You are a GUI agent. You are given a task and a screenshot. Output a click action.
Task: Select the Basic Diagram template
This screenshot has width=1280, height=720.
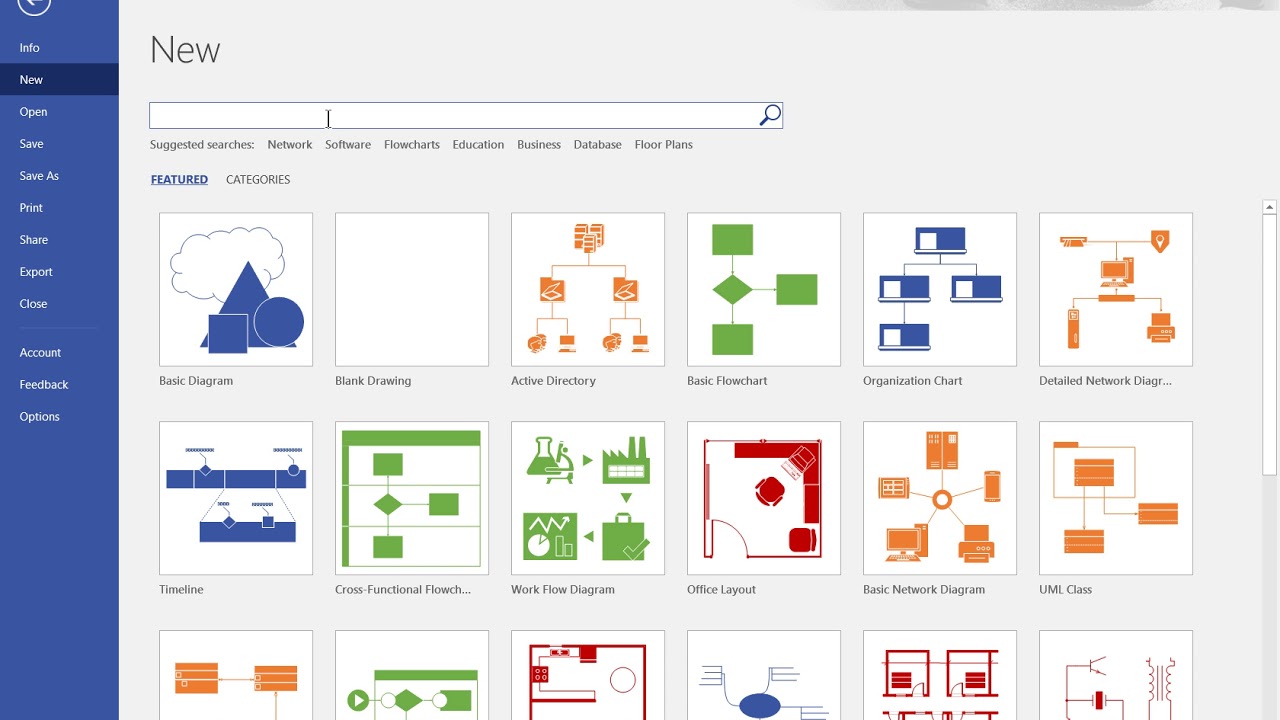235,289
